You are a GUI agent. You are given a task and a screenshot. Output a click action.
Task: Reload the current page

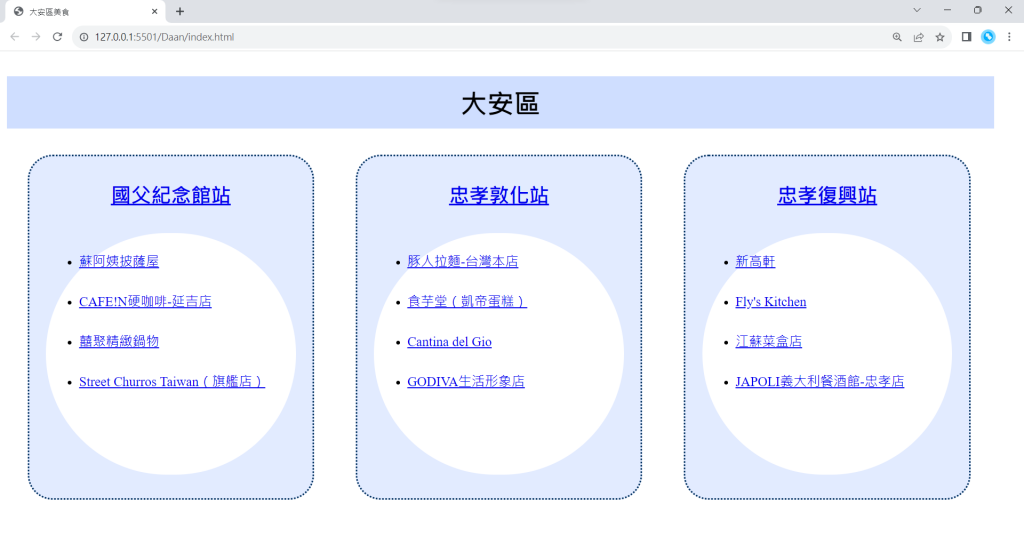pos(57,37)
